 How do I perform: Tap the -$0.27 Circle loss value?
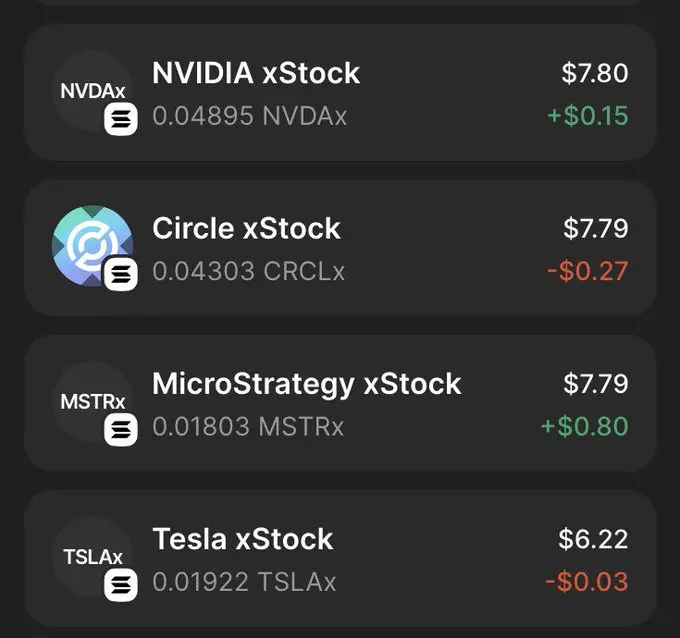(588, 271)
